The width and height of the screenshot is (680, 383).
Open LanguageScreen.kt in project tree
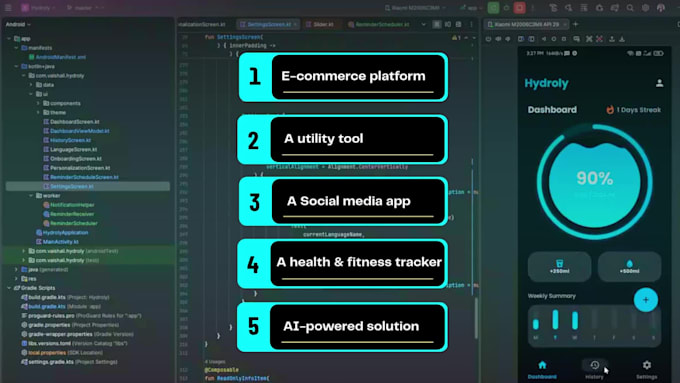[70, 149]
